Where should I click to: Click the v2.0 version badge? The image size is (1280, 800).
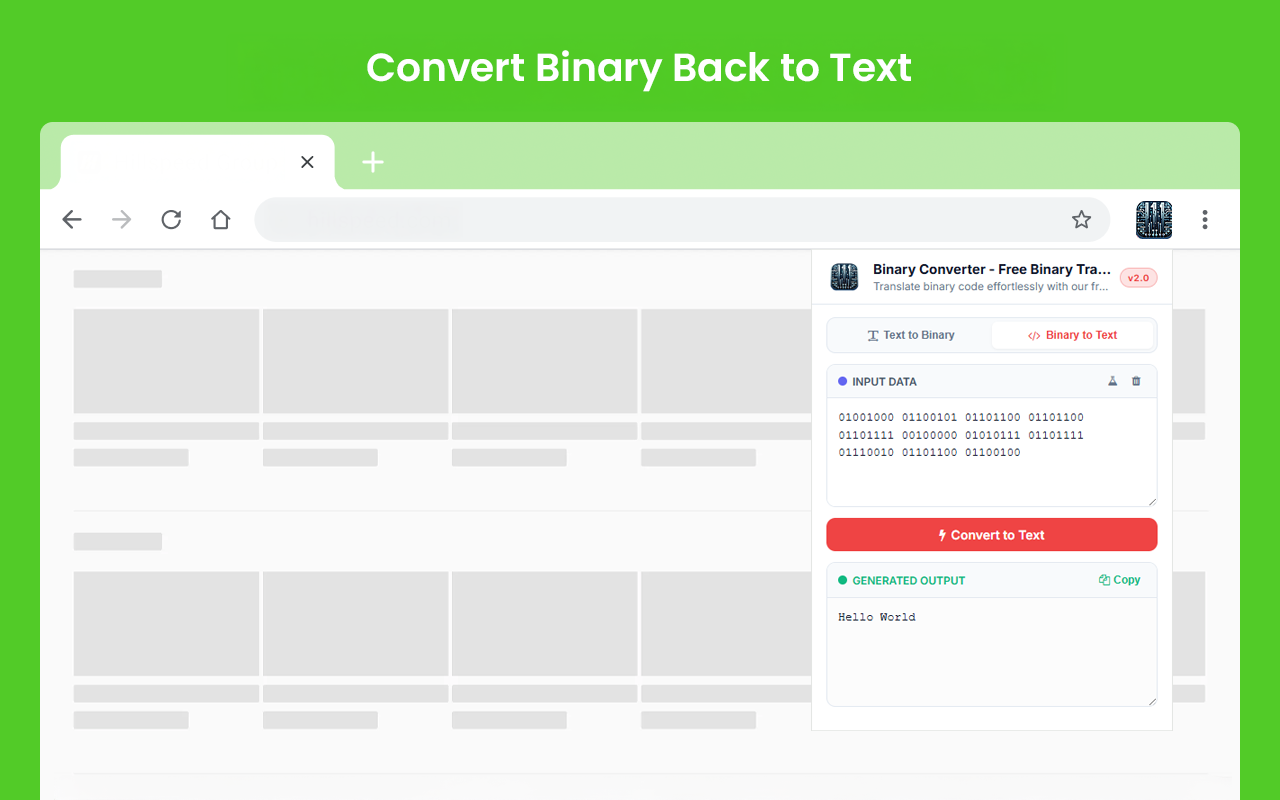tap(1138, 278)
